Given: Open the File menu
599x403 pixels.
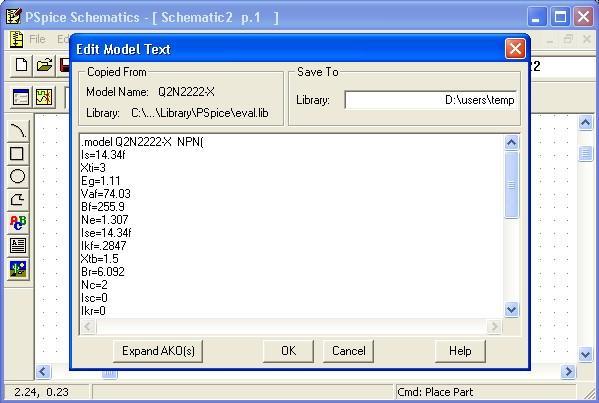Looking at the screenshot, I should click(x=37, y=39).
